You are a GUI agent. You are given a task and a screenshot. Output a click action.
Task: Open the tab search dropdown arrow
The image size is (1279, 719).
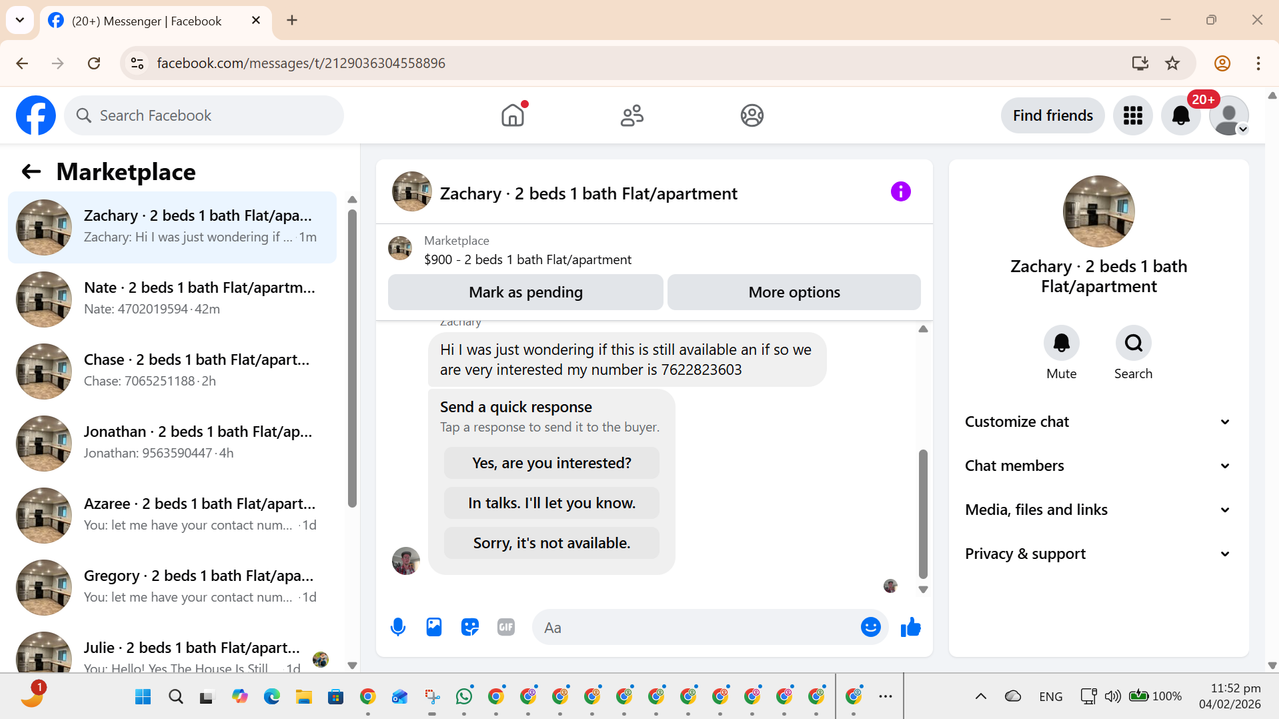point(20,20)
